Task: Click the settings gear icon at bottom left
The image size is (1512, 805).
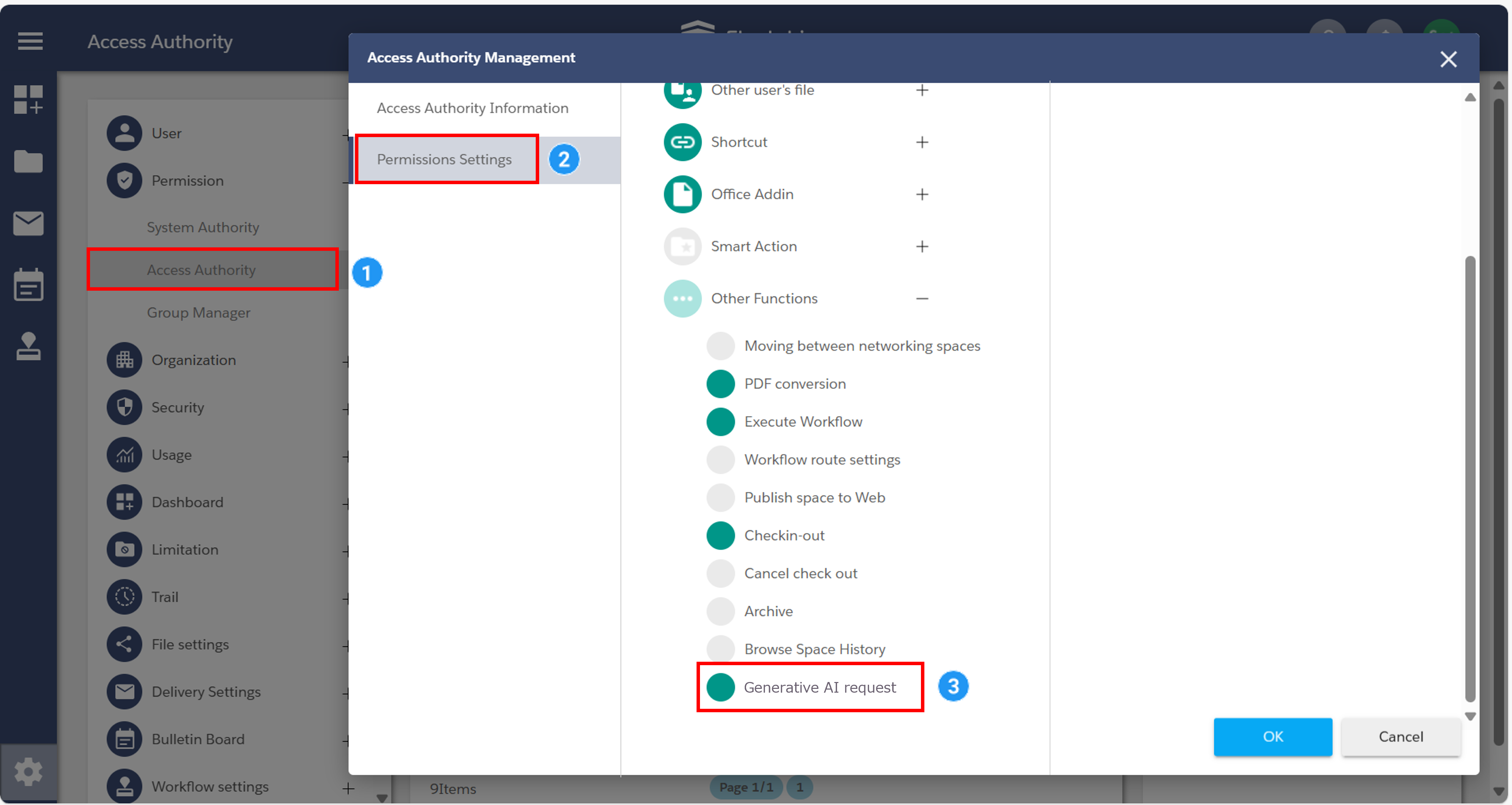Action: (28, 772)
